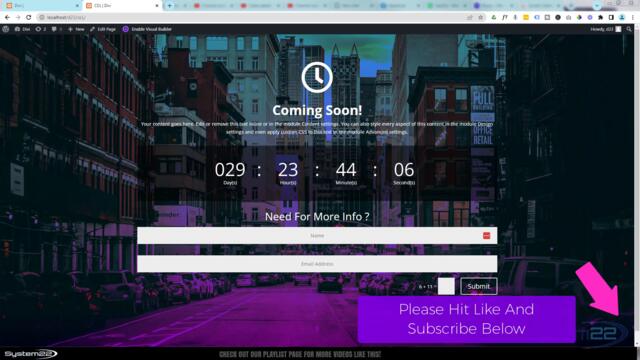Screen dimensions: 640x360
Task: Open the WordPress logo menu
Action: [6, 29]
